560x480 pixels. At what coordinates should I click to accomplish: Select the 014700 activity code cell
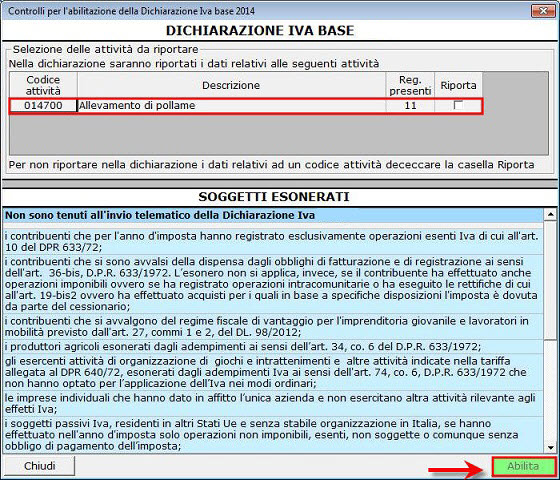click(x=43, y=105)
